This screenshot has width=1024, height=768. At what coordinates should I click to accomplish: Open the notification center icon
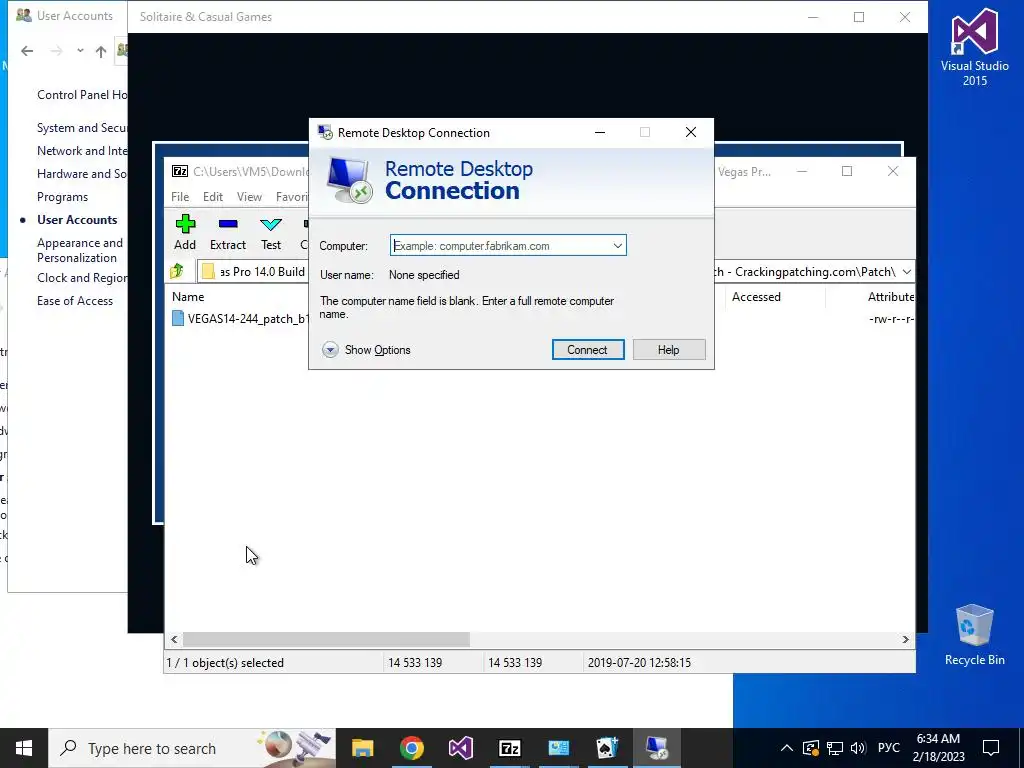point(991,748)
